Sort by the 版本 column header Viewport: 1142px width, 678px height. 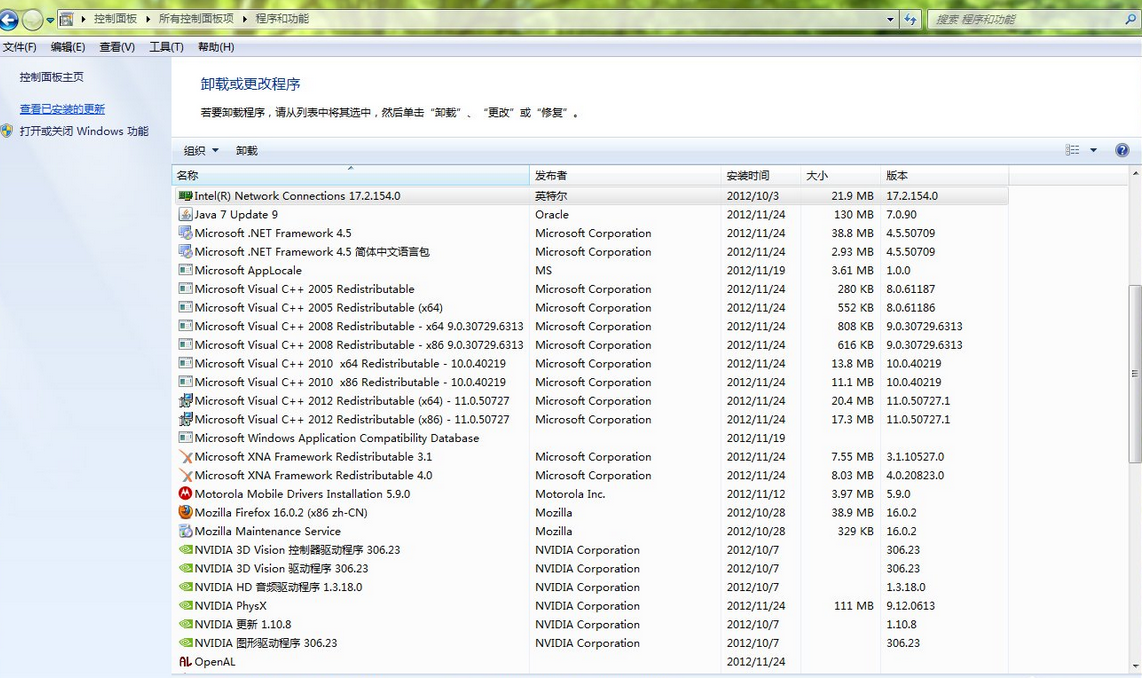point(945,176)
